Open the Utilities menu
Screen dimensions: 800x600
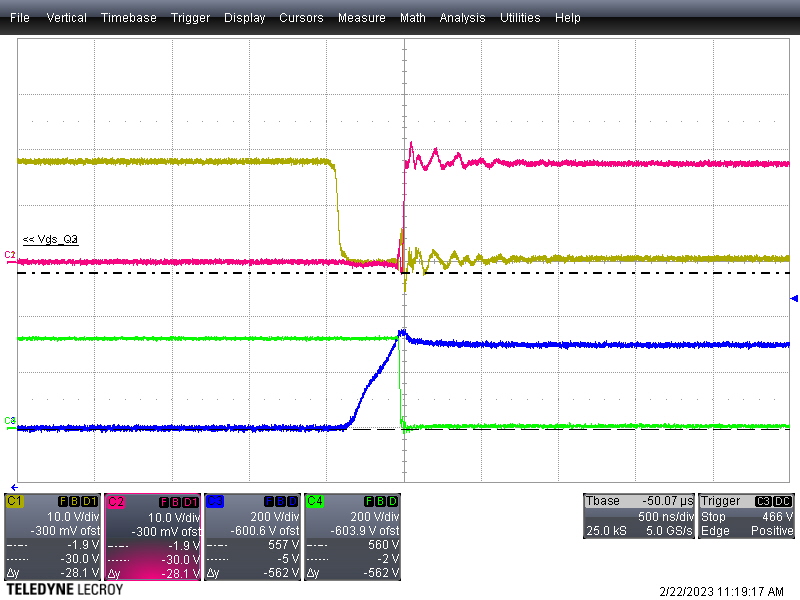point(520,18)
